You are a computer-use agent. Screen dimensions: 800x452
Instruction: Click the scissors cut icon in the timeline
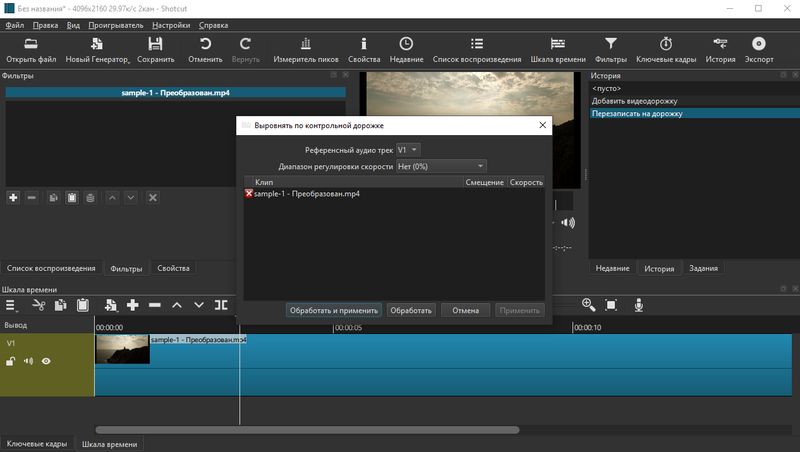click(39, 305)
